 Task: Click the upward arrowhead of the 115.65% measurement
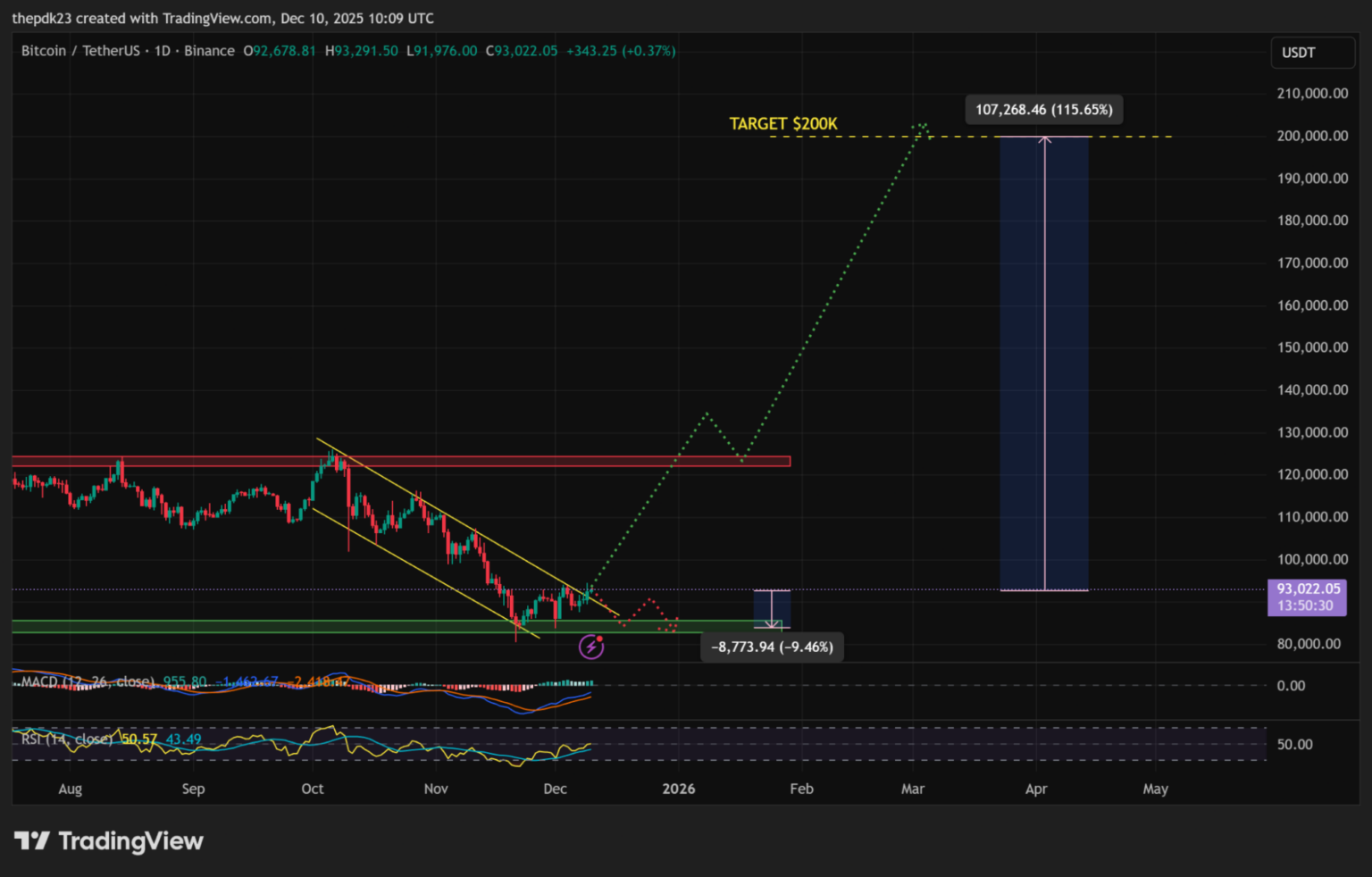(1044, 139)
